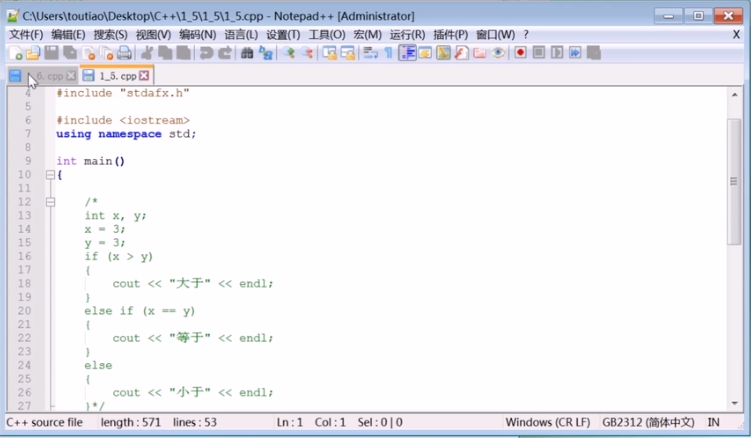Toggle synchronized vertical scrolling

[x=330, y=53]
